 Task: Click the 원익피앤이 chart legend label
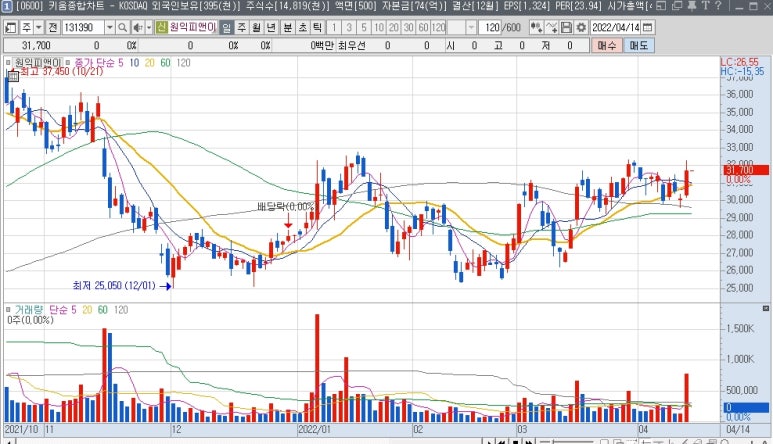(36, 63)
